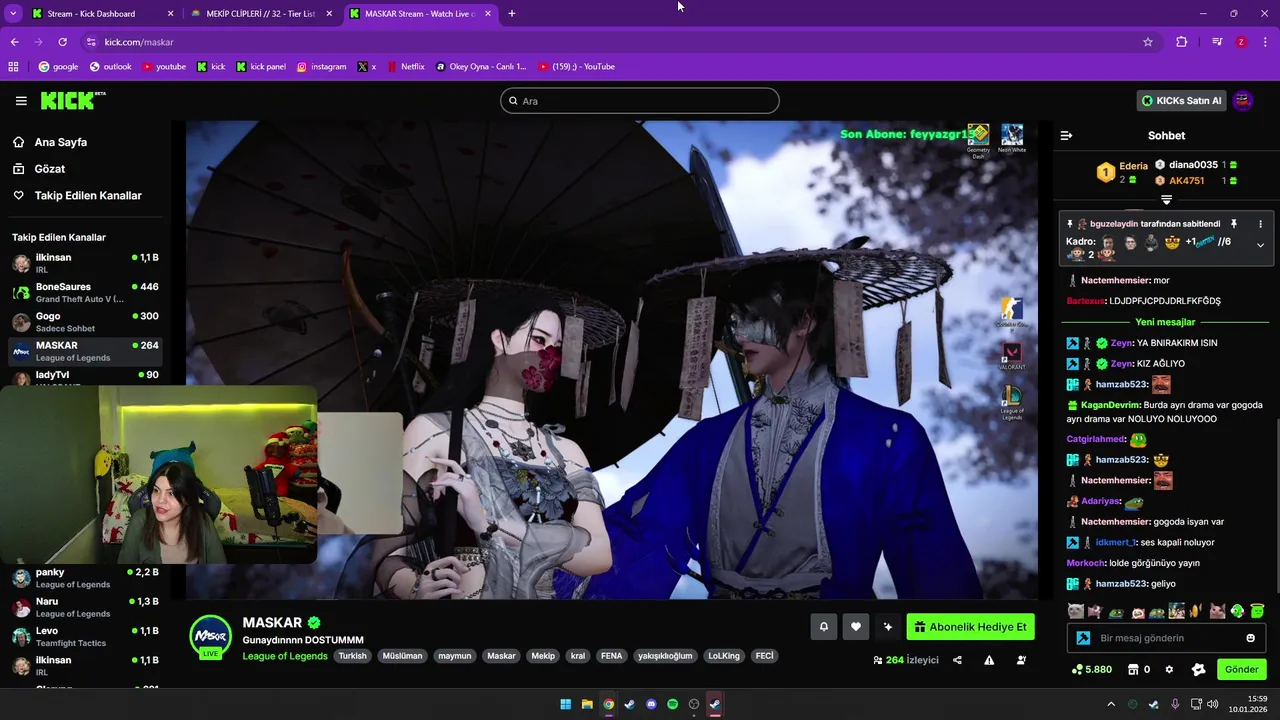Switch to MEKİP CLİPLERİ Tier List tab
The image size is (1280, 720).
pyautogui.click(x=260, y=14)
